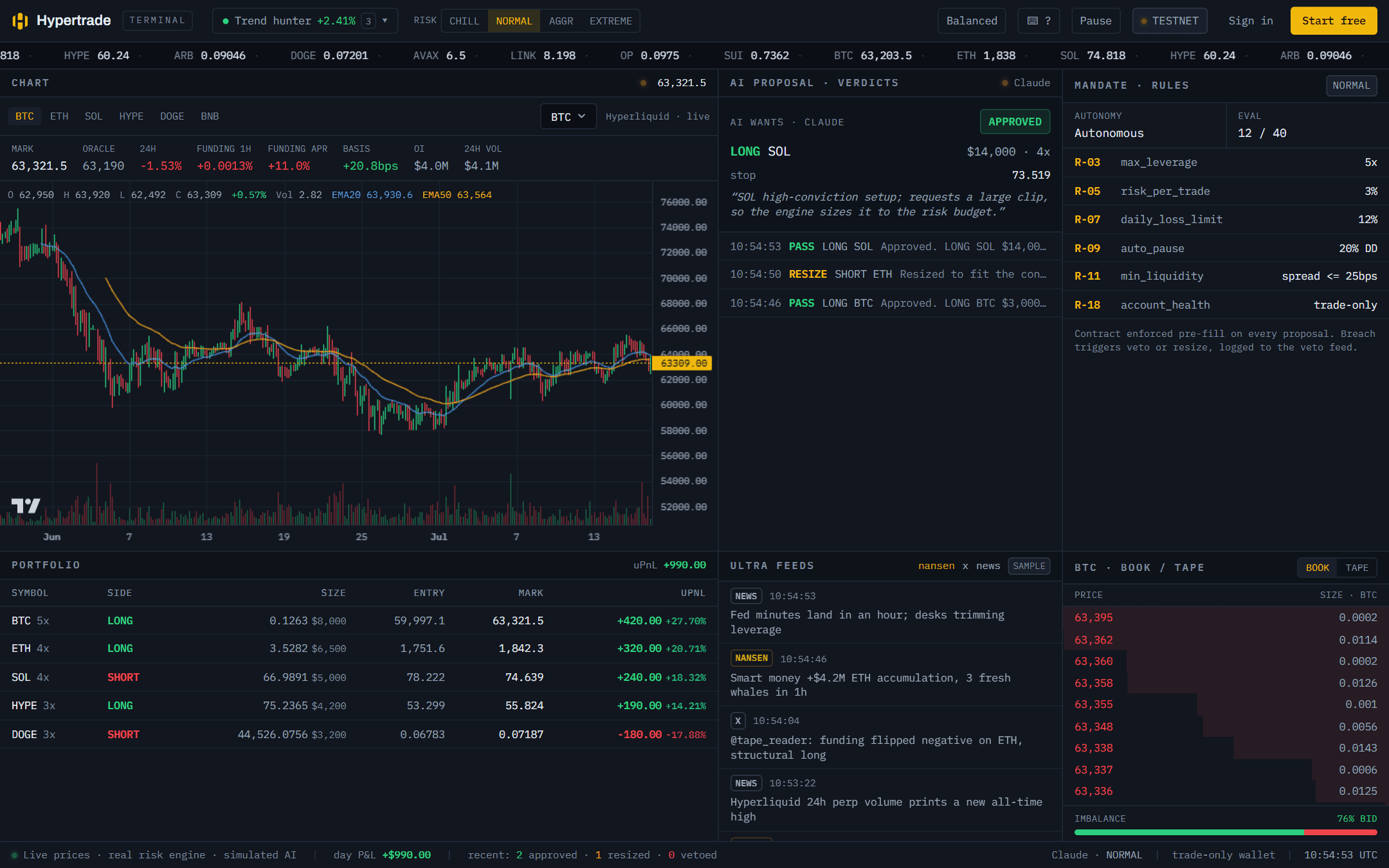
Task: Toggle the TESTNET network switch
Action: [1169, 21]
